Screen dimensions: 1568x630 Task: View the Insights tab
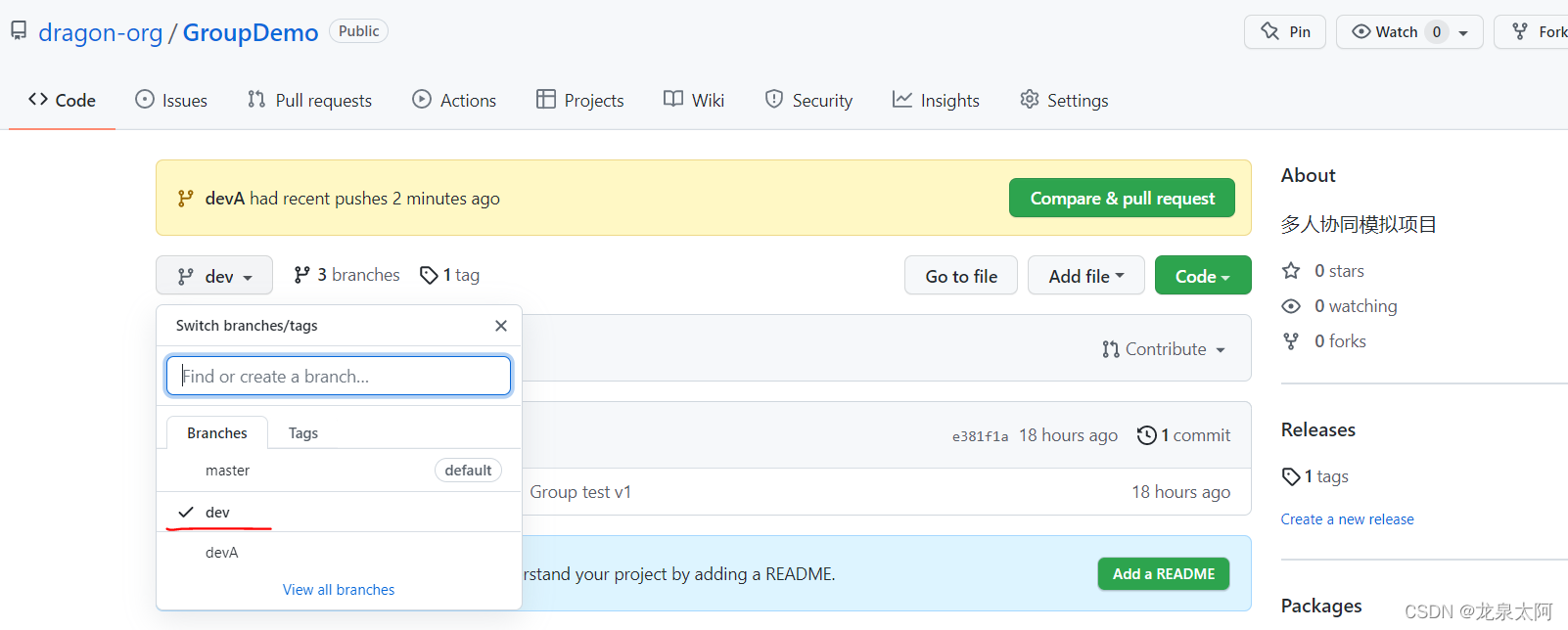pos(936,100)
